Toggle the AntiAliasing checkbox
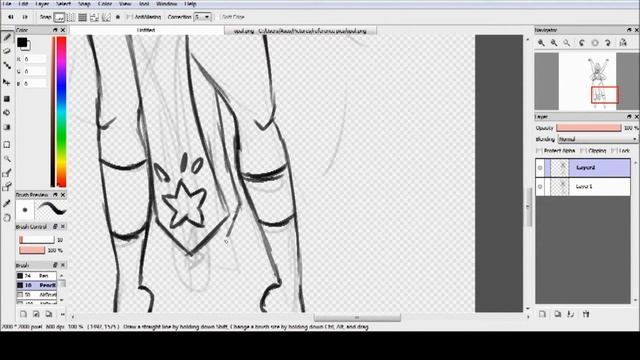Viewport: 640px width, 360px height. [x=129, y=17]
